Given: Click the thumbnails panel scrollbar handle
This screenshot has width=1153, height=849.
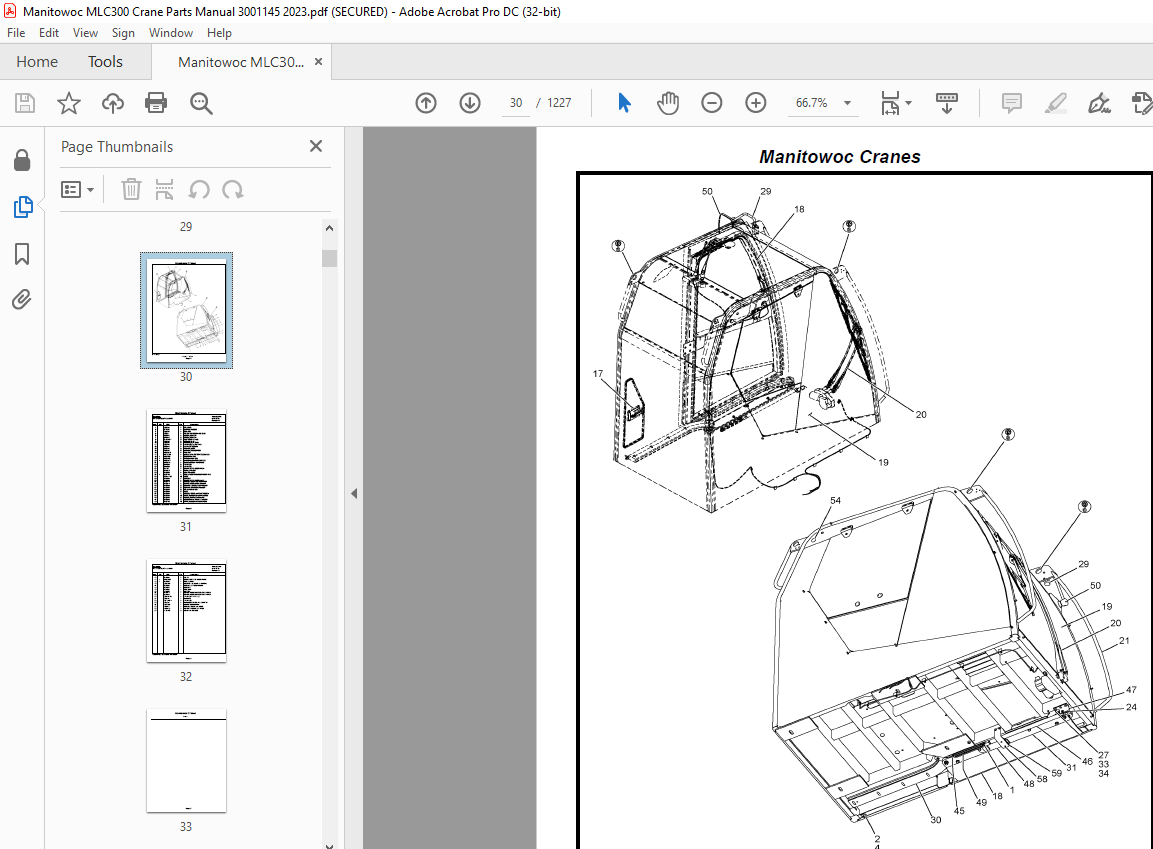Looking at the screenshot, I should click(x=329, y=258).
